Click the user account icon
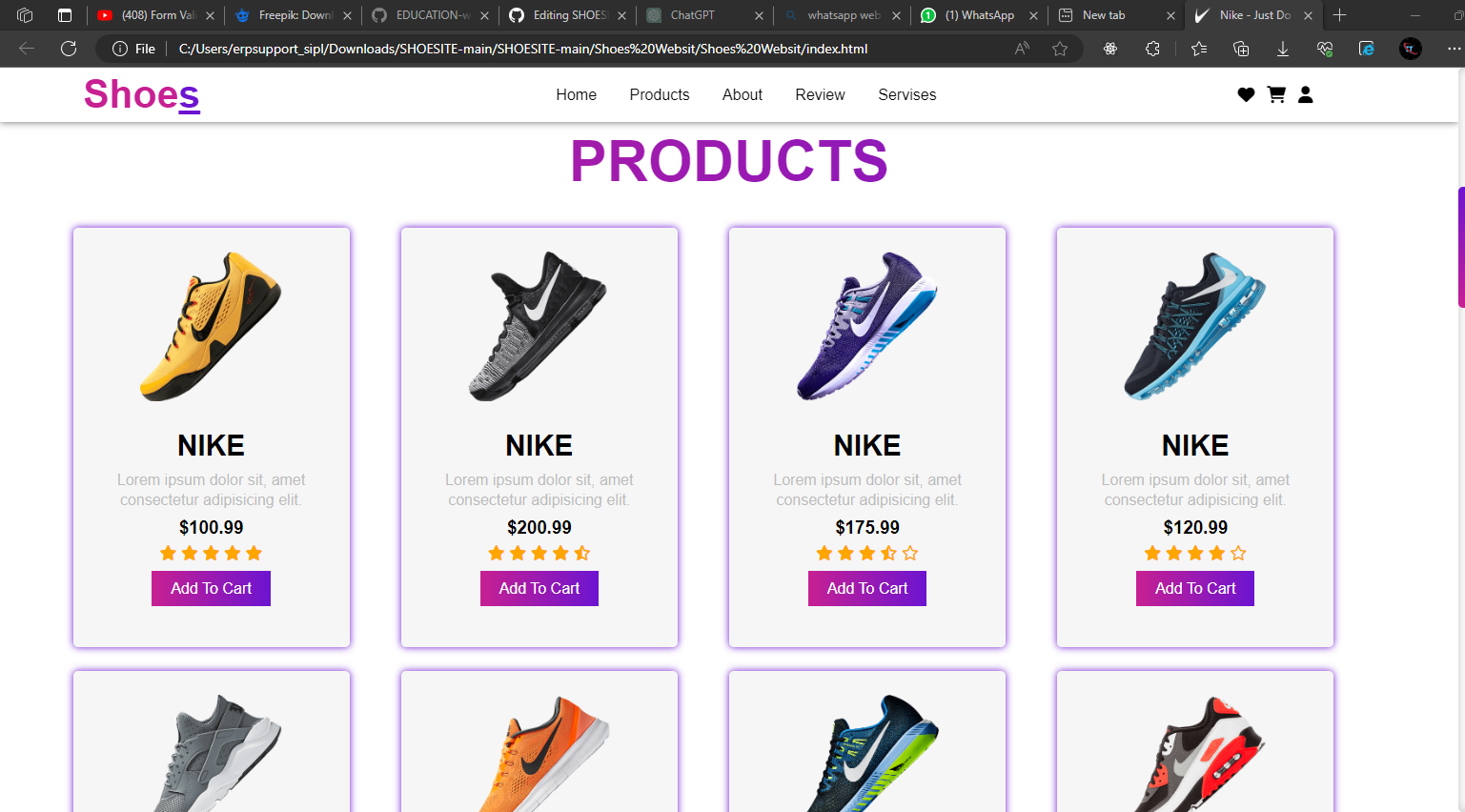The width and height of the screenshot is (1465, 812). (1305, 94)
